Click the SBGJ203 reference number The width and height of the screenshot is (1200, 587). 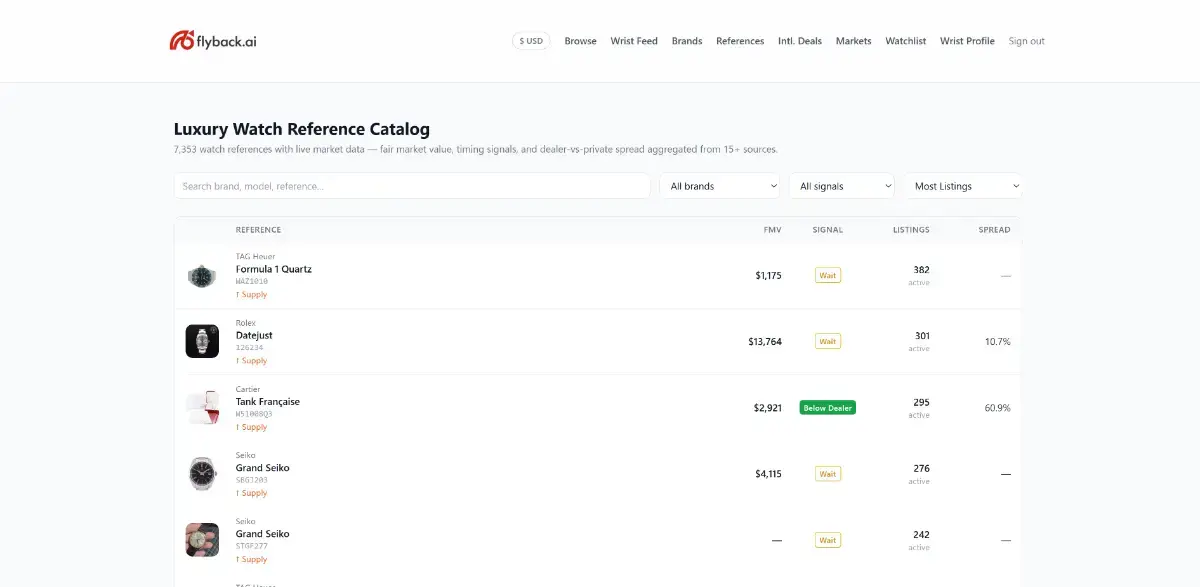pos(252,480)
